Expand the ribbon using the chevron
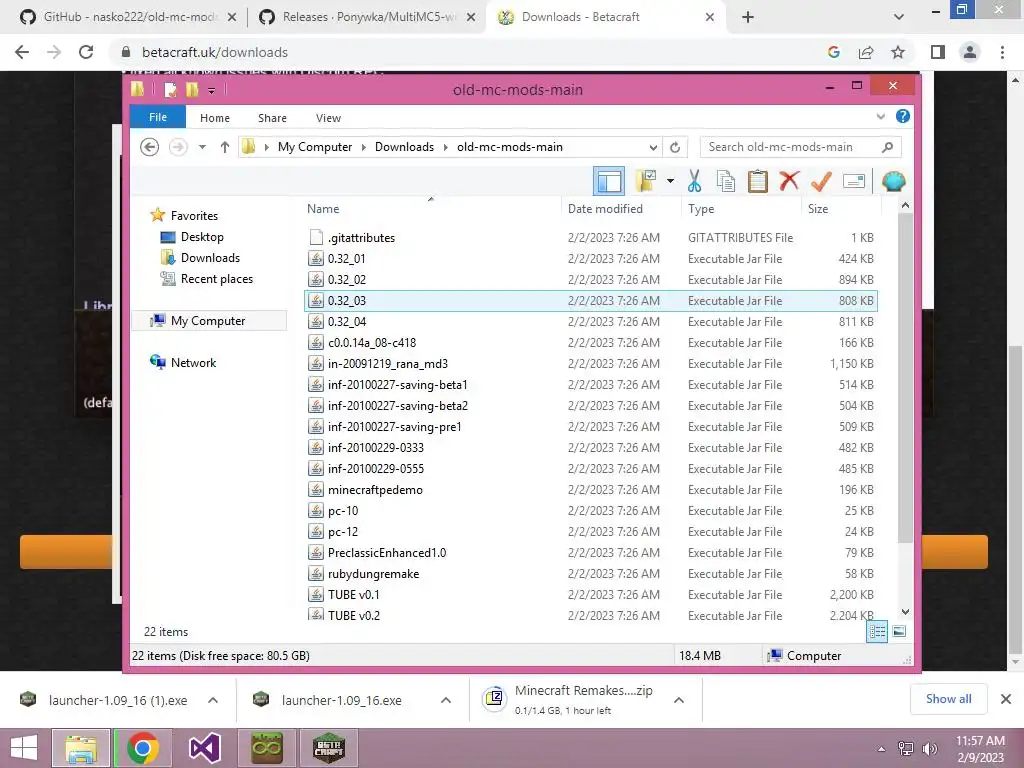This screenshot has height=768, width=1024. click(x=880, y=117)
